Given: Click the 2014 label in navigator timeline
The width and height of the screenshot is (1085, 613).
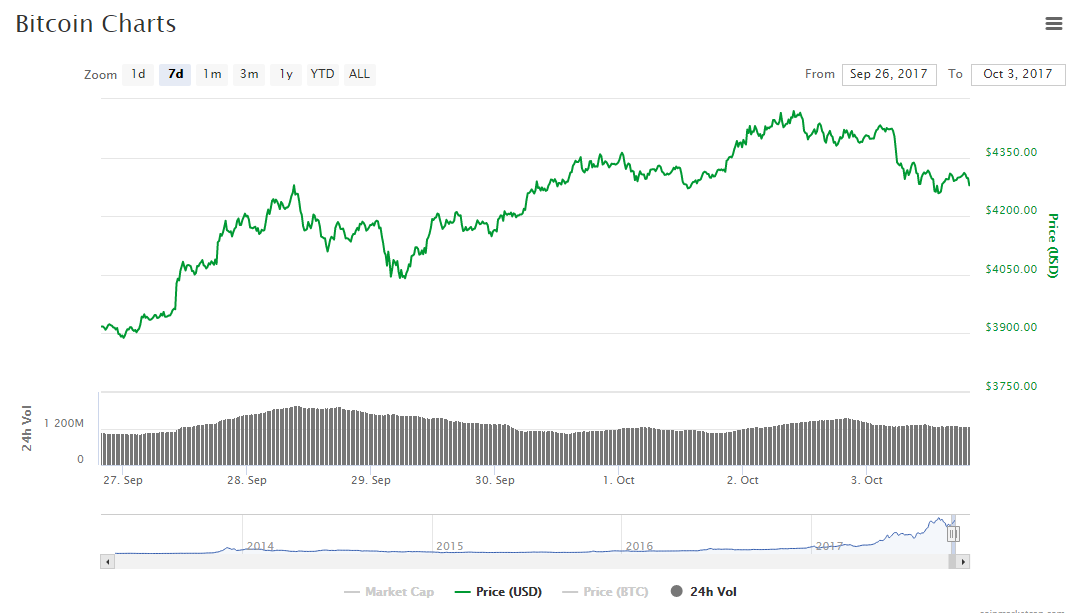Looking at the screenshot, I should point(260,546).
